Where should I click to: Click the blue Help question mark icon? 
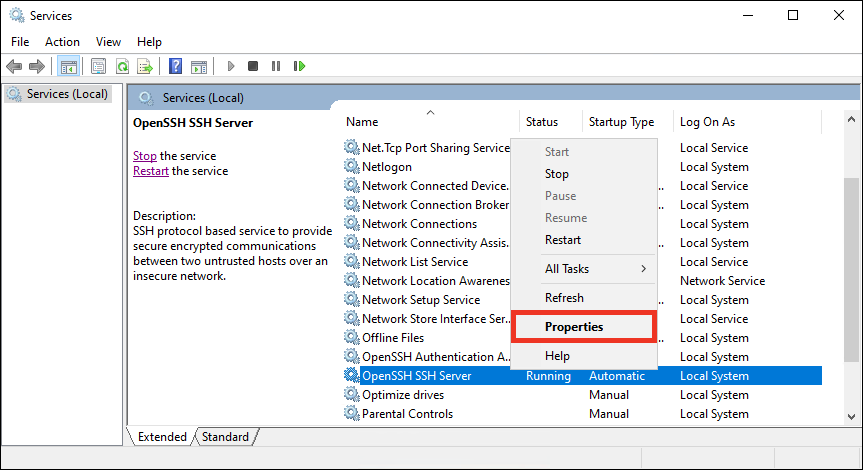(x=175, y=66)
